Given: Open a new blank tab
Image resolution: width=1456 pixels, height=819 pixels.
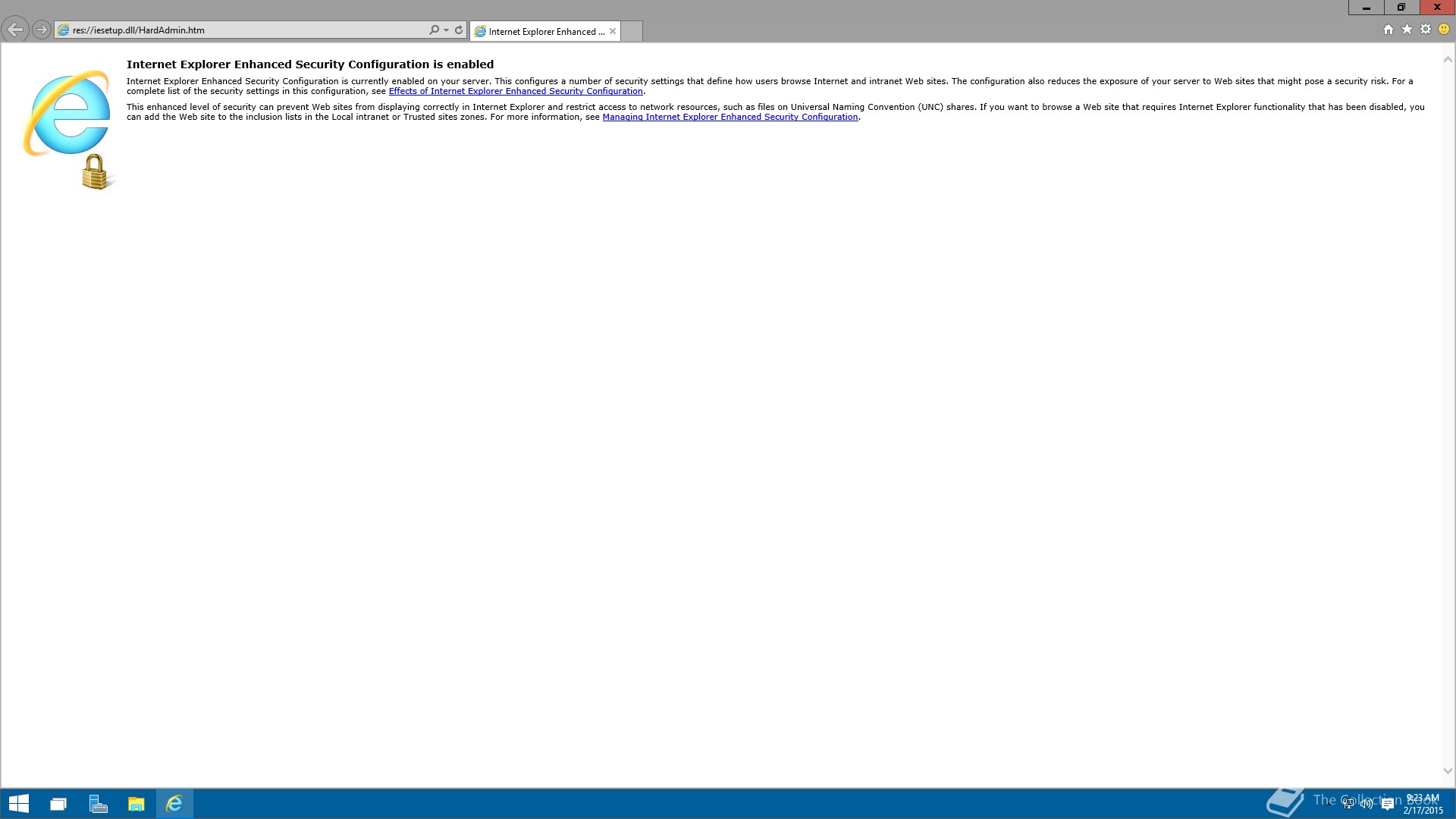Looking at the screenshot, I should point(632,31).
